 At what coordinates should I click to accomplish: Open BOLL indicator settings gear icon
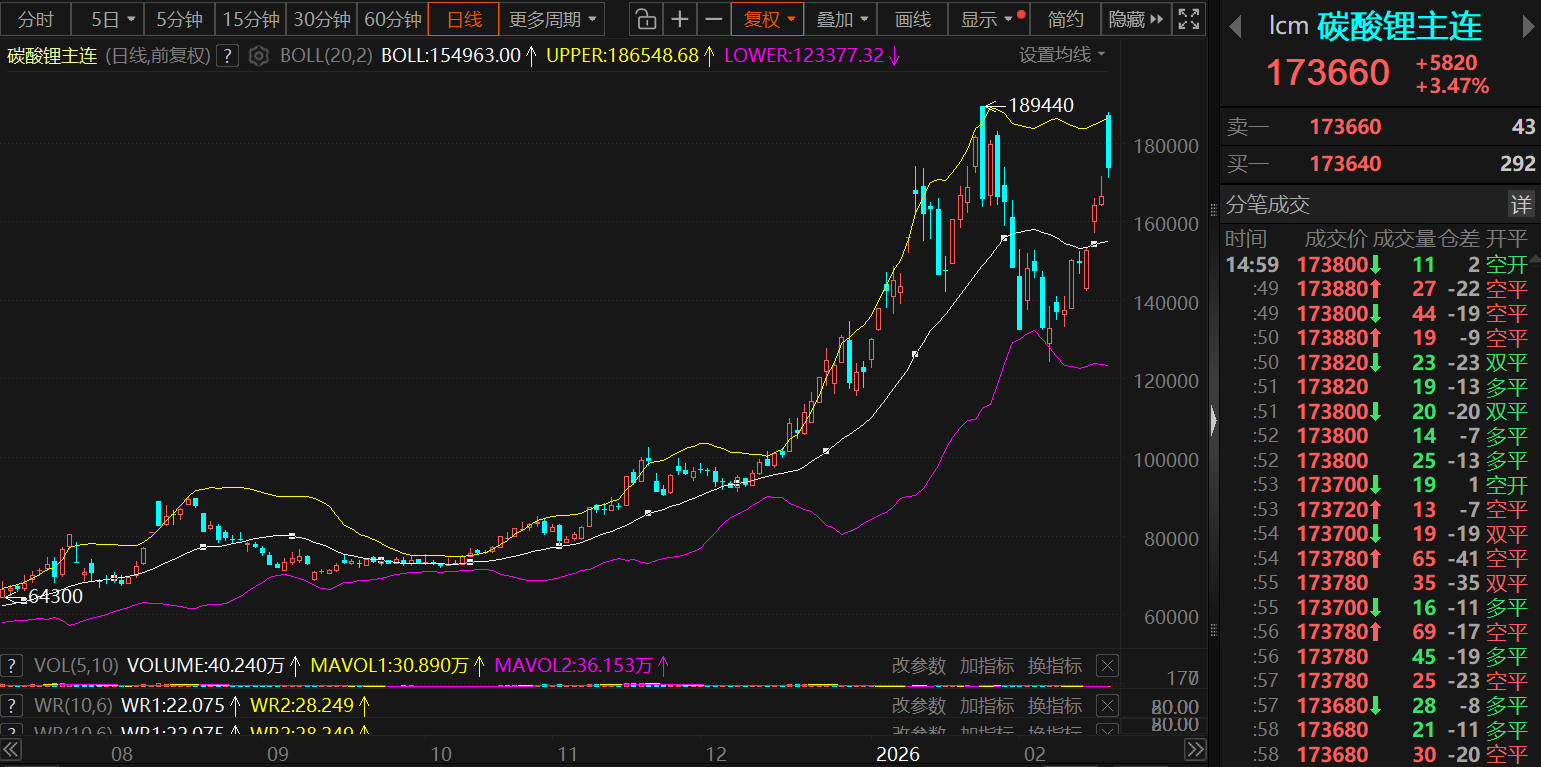click(259, 56)
